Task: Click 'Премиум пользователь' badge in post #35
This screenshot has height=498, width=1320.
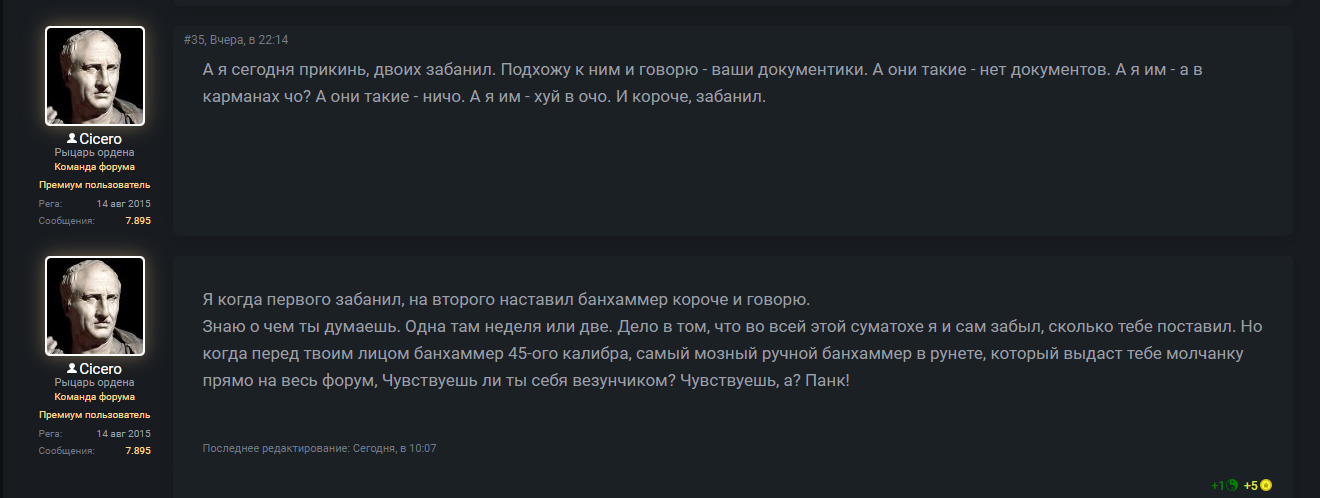Action: point(95,185)
